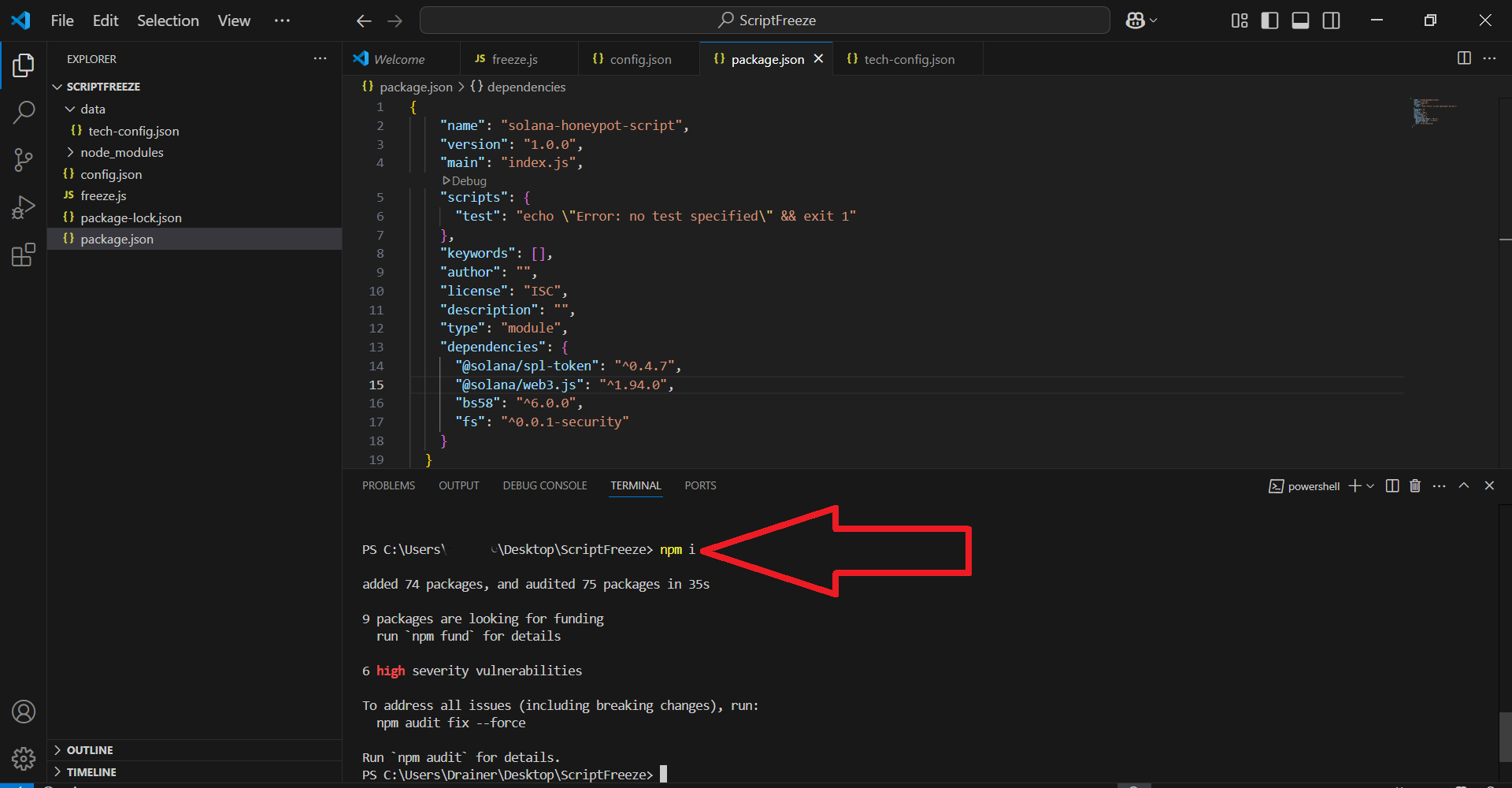Toggle the primary side bar
The width and height of the screenshot is (1512, 788).
pyautogui.click(x=1269, y=20)
